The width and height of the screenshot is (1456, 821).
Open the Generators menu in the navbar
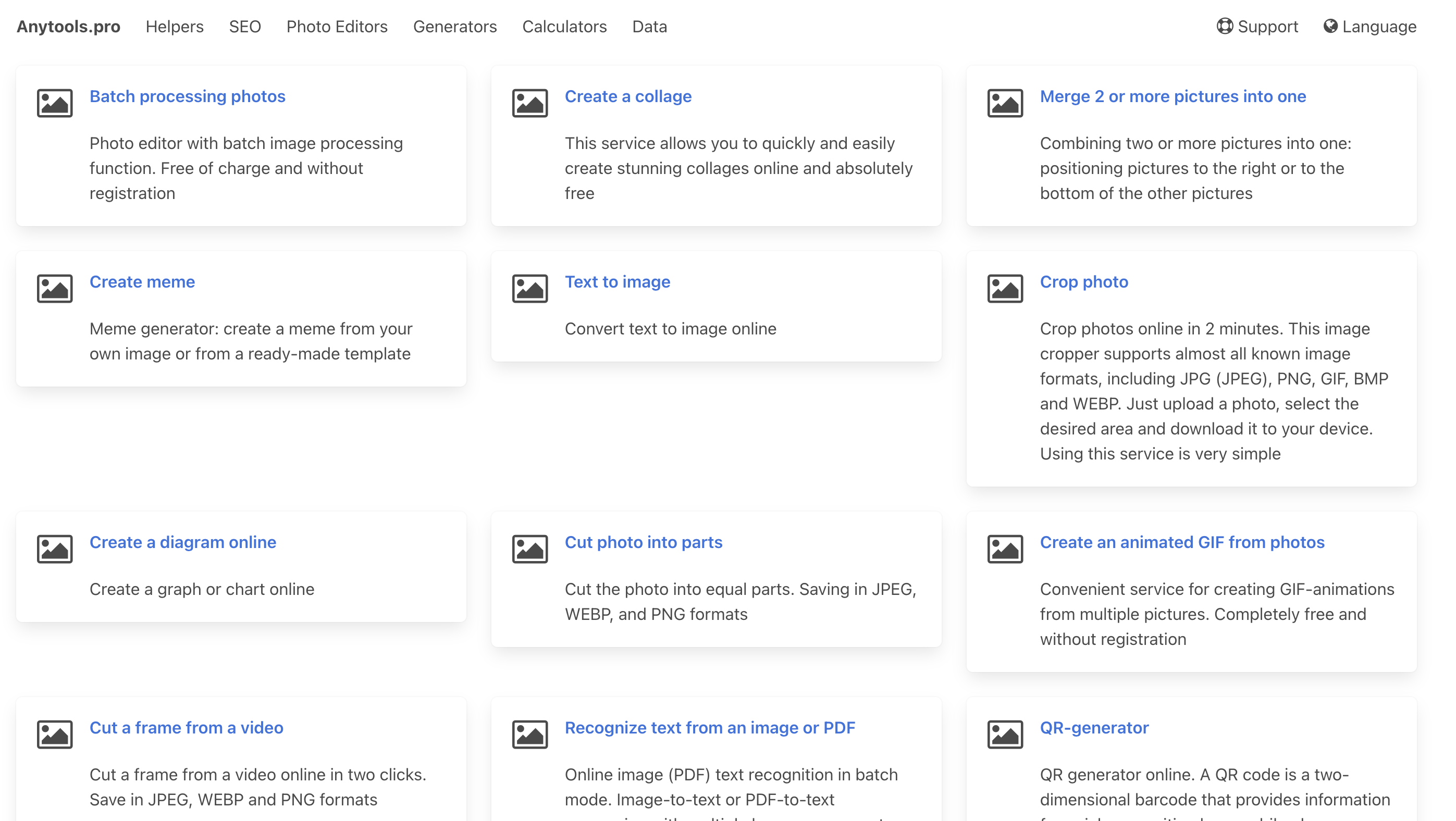(454, 27)
